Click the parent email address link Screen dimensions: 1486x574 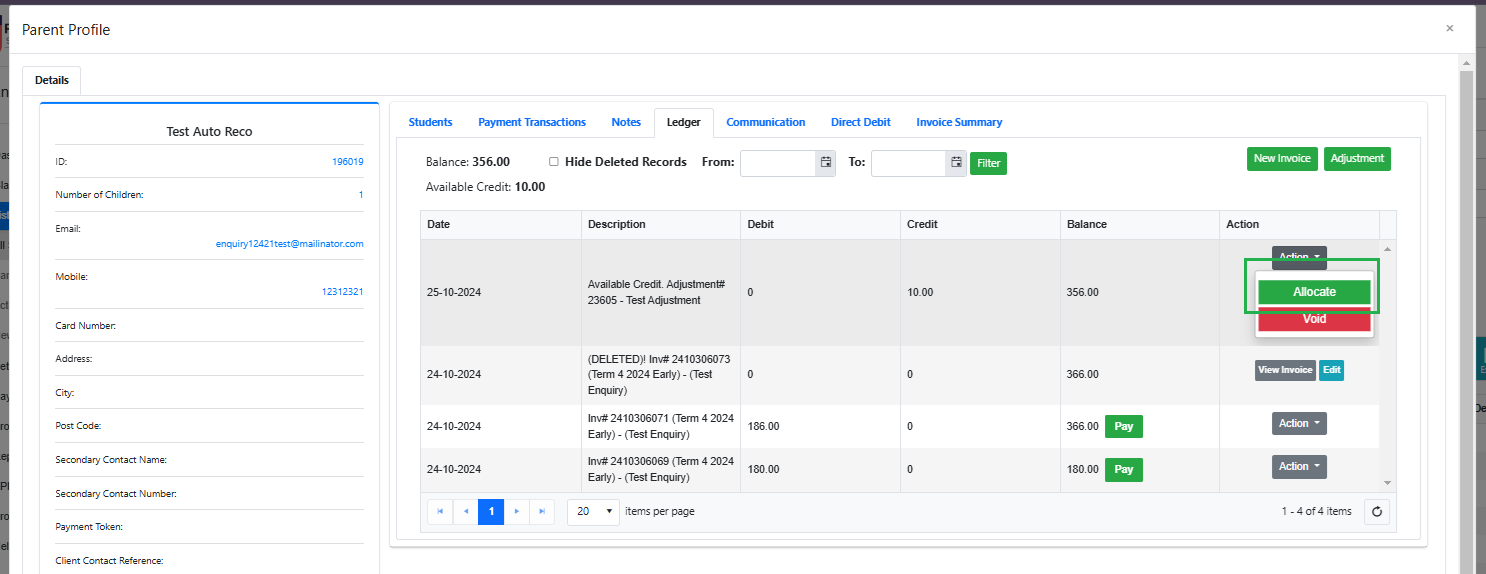tap(290, 244)
